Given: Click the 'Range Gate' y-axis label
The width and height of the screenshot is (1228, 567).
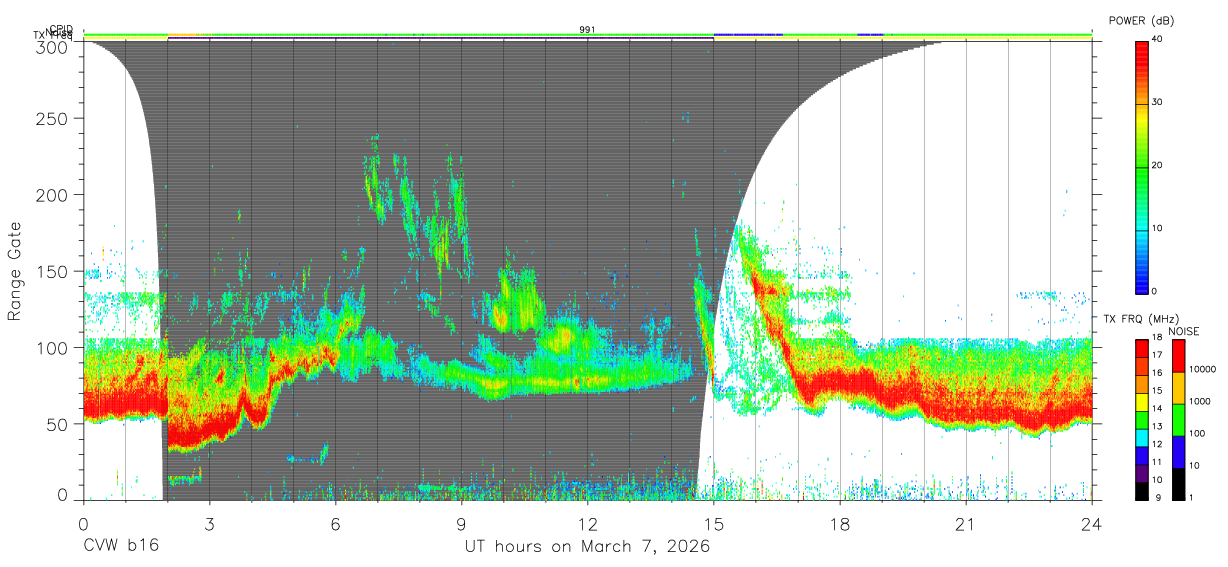Looking at the screenshot, I should point(15,270).
